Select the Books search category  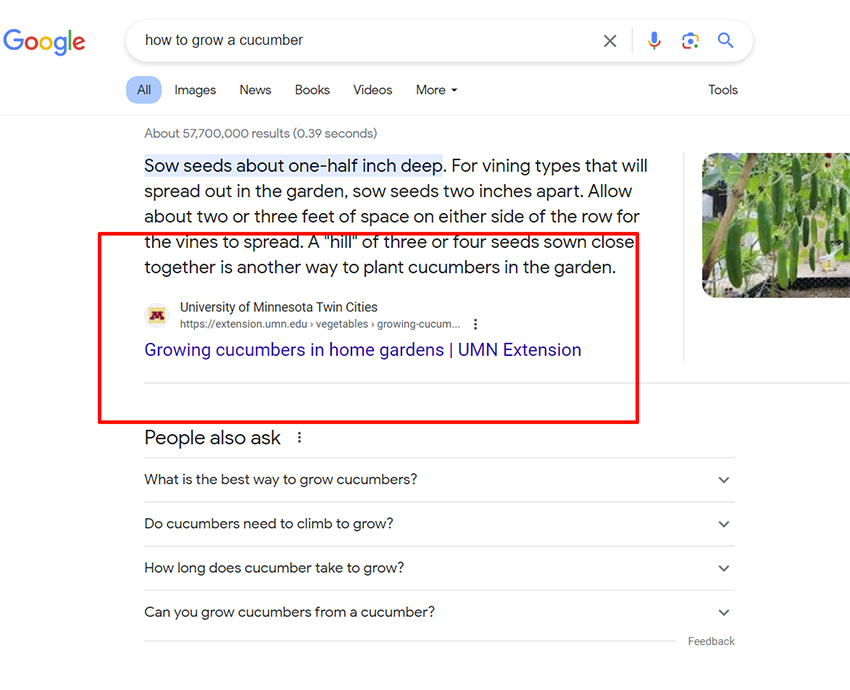pos(312,90)
